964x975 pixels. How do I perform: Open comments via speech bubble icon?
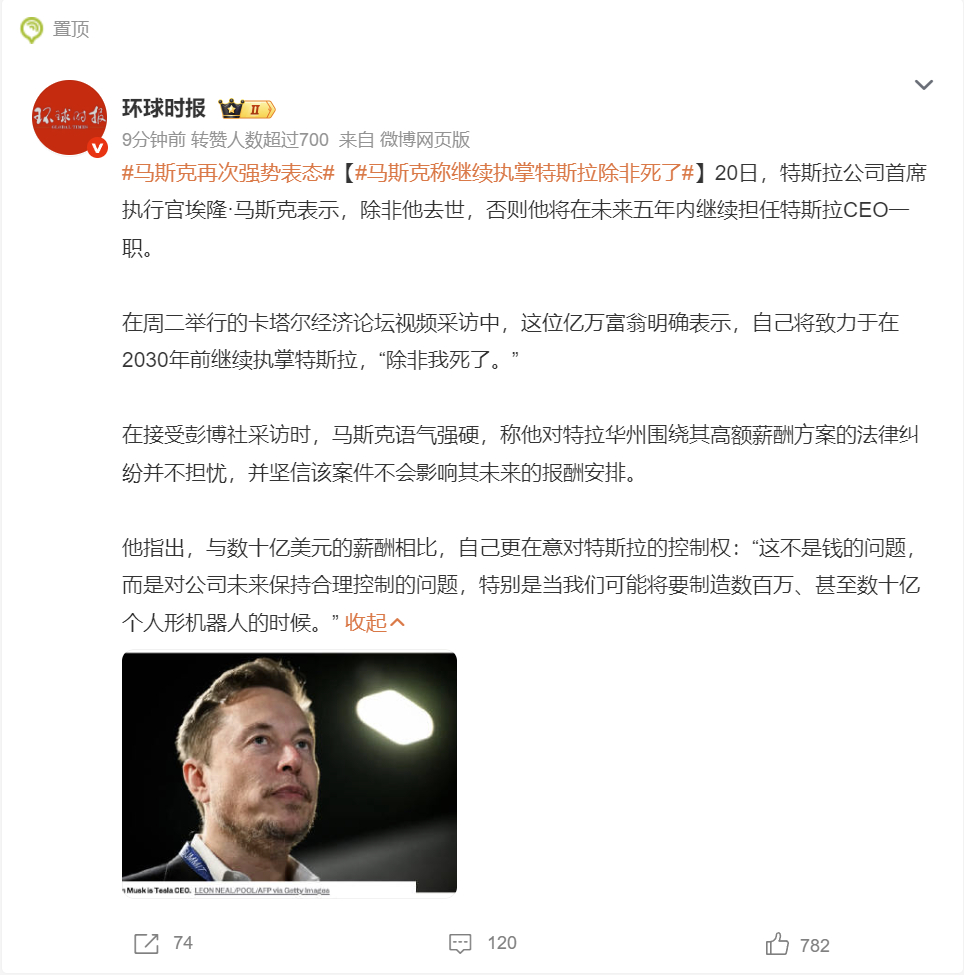click(460, 943)
